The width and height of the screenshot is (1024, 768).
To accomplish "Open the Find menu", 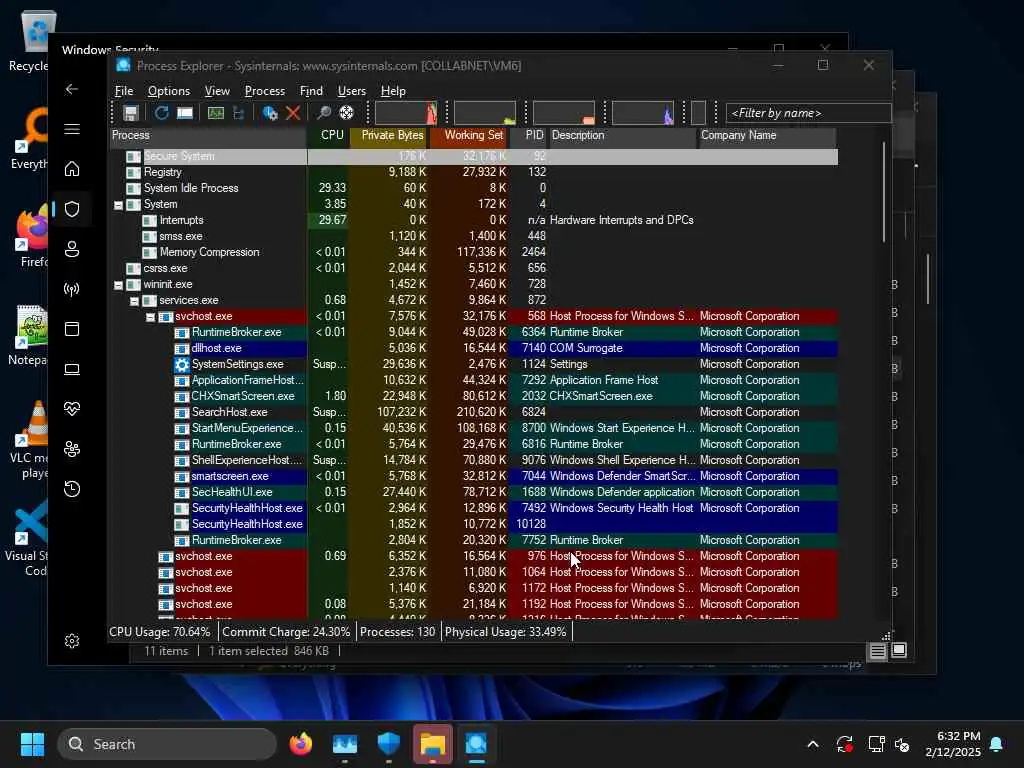I will point(311,91).
